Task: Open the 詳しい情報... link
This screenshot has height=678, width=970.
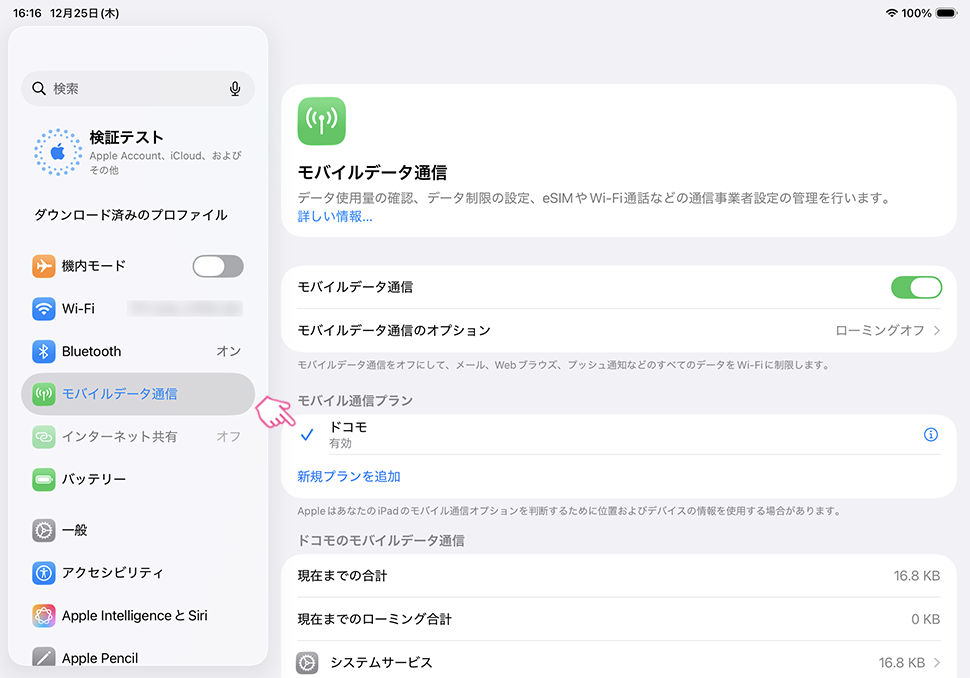Action: 335,216
